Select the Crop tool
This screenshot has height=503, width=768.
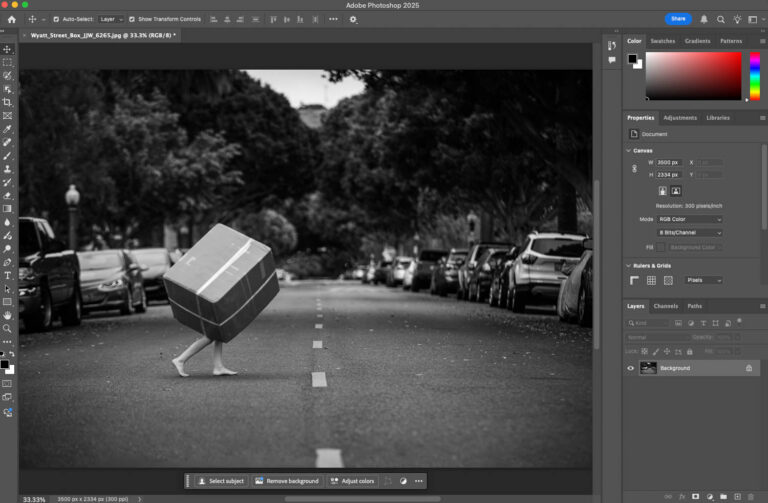pos(7,102)
